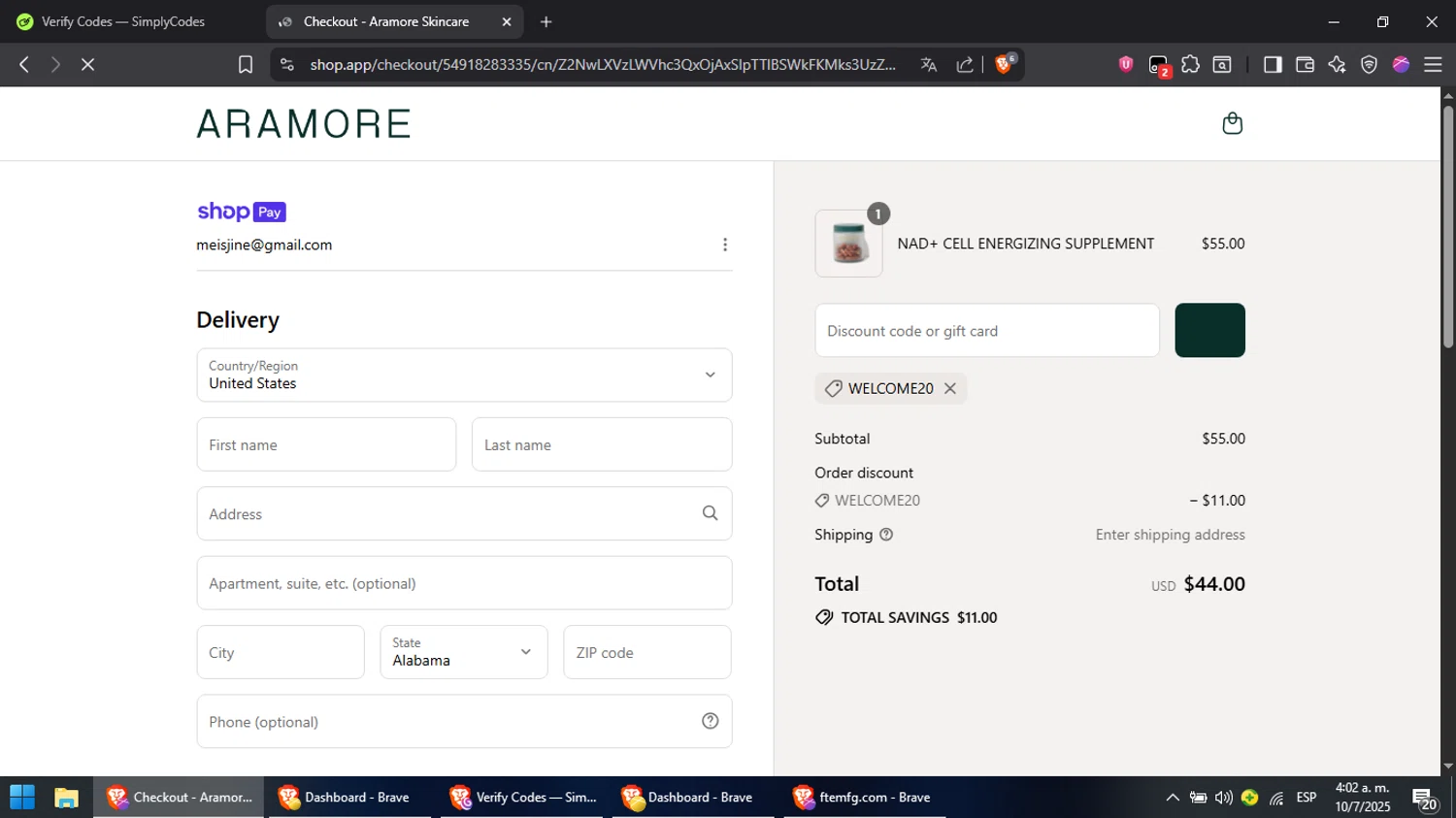Viewport: 1456px width, 818px height.
Task: Click the browser address bar URL
Action: coord(603,64)
